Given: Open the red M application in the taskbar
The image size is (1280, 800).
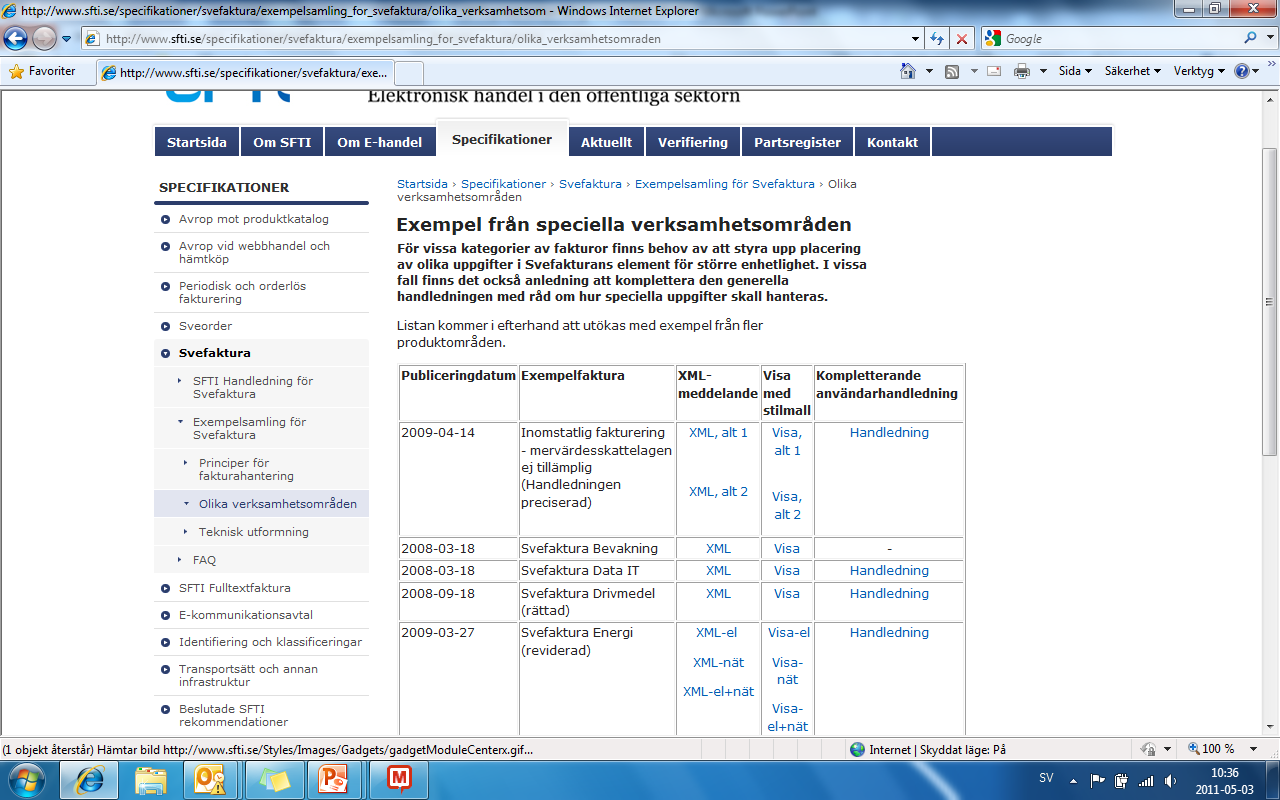Looking at the screenshot, I should coord(399,779).
